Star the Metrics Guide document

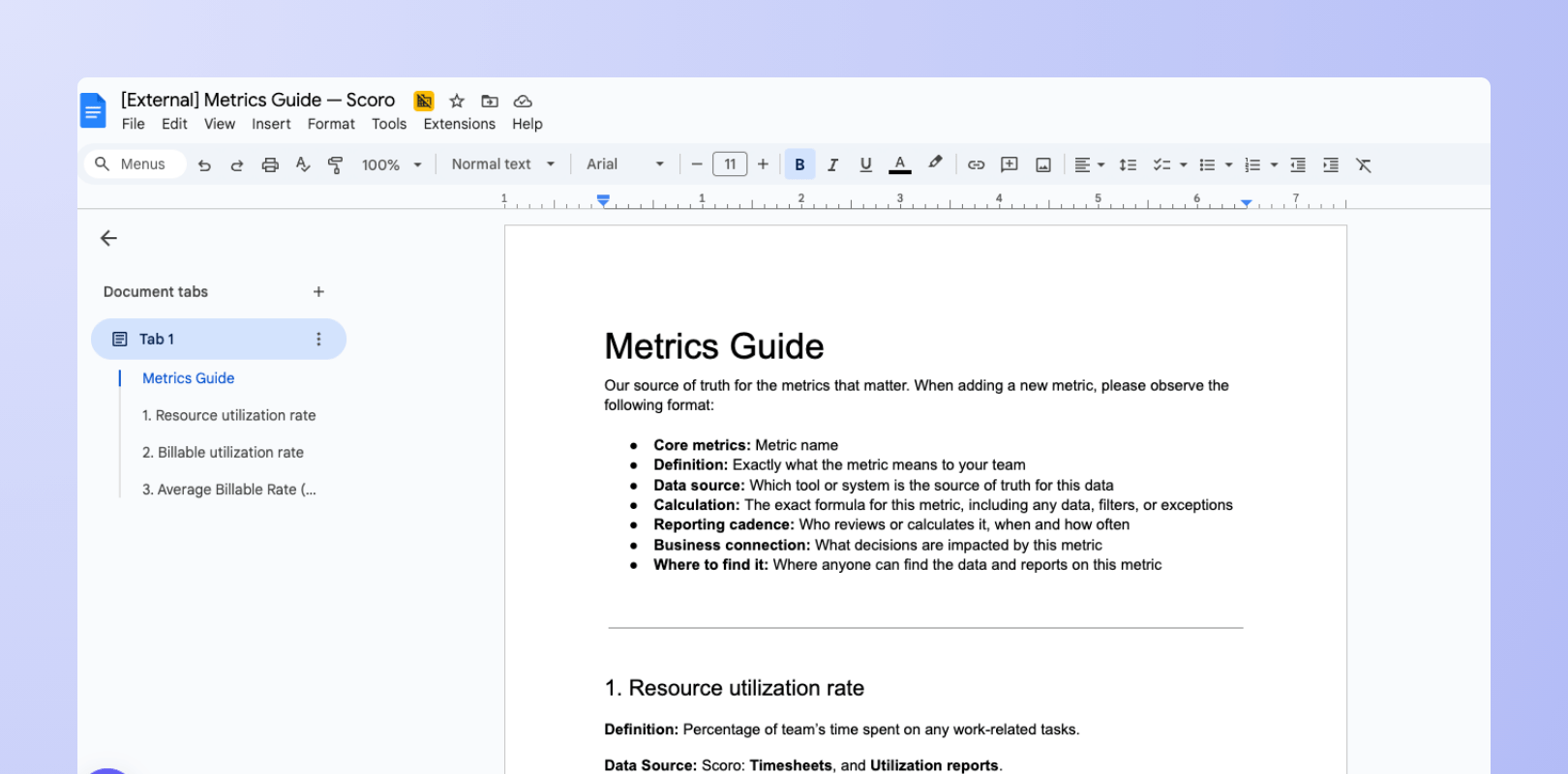(x=457, y=101)
